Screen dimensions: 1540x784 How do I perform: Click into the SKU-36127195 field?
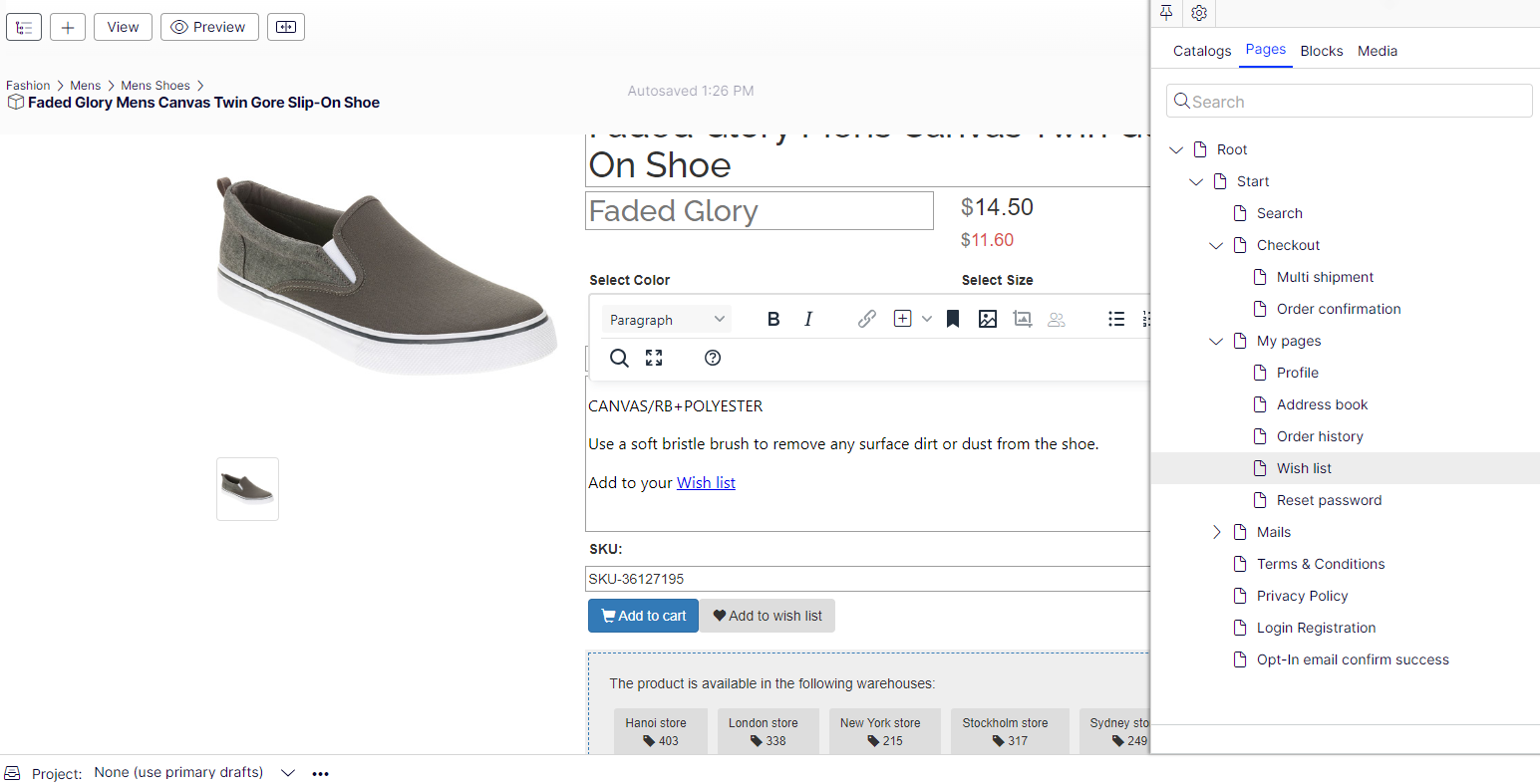coord(867,579)
